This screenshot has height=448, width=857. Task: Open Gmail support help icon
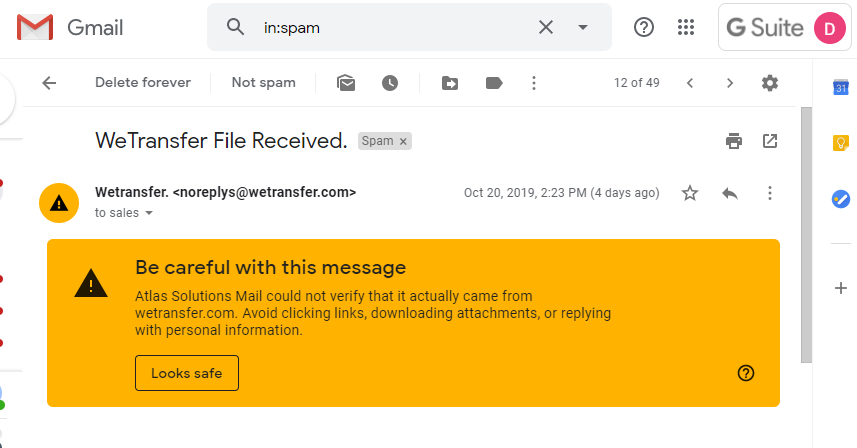click(644, 27)
